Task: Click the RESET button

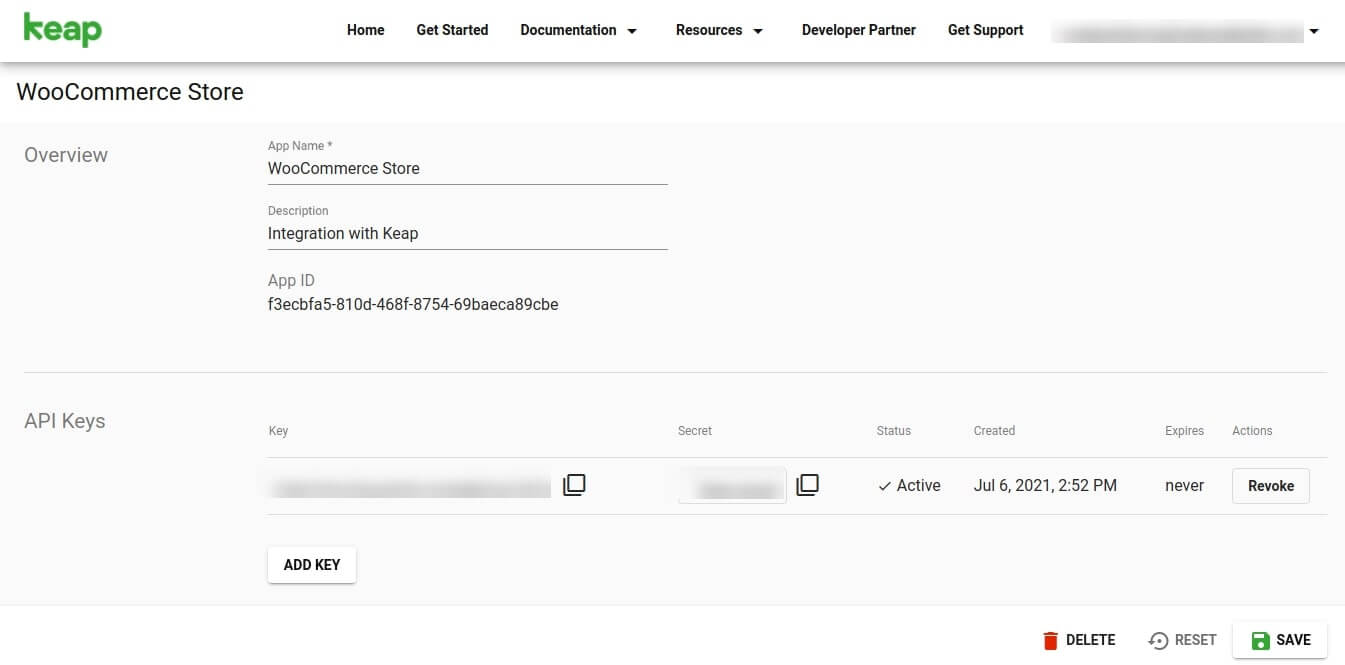Action: coord(1195,639)
